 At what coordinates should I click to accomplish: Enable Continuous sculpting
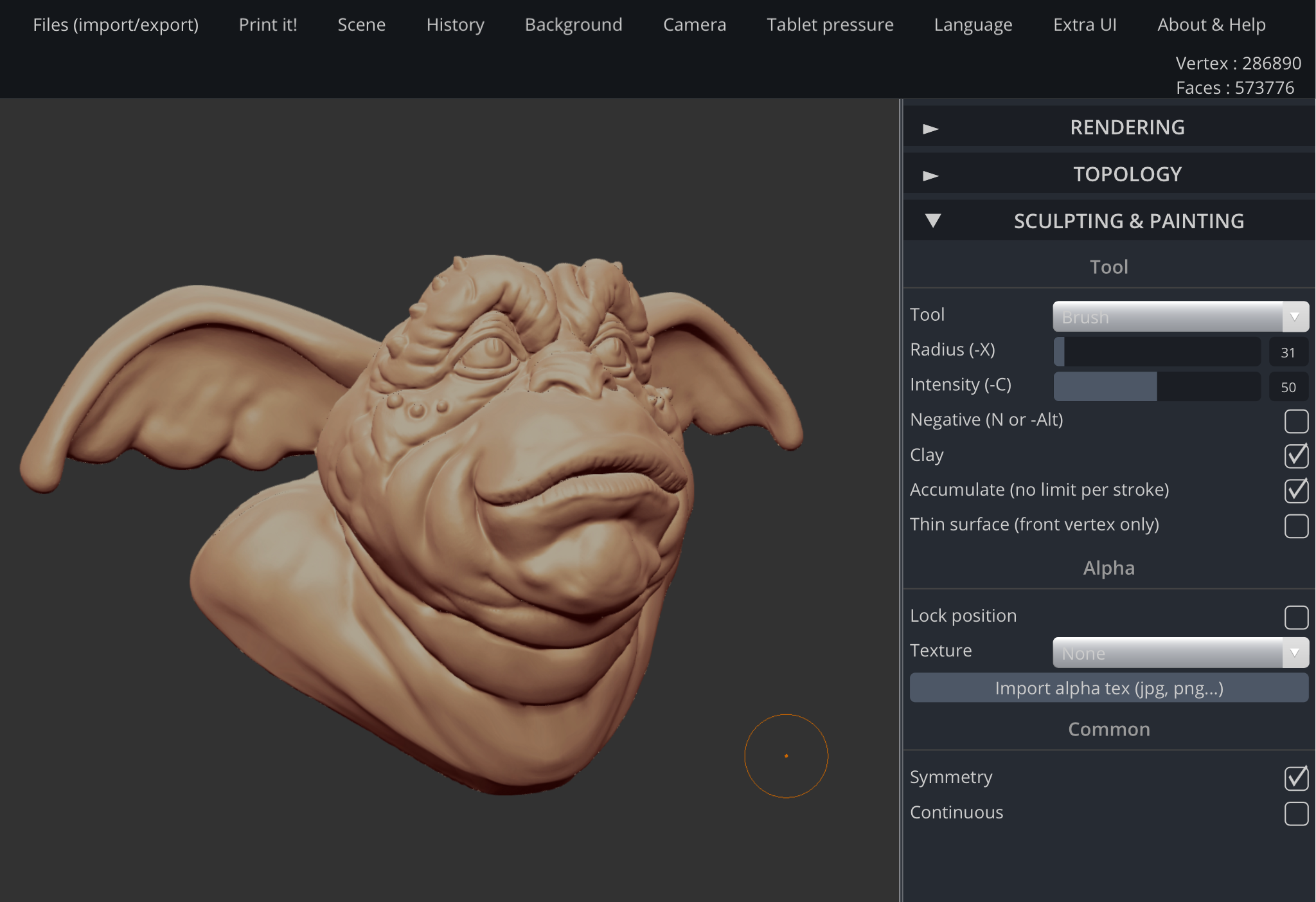pos(1297,813)
